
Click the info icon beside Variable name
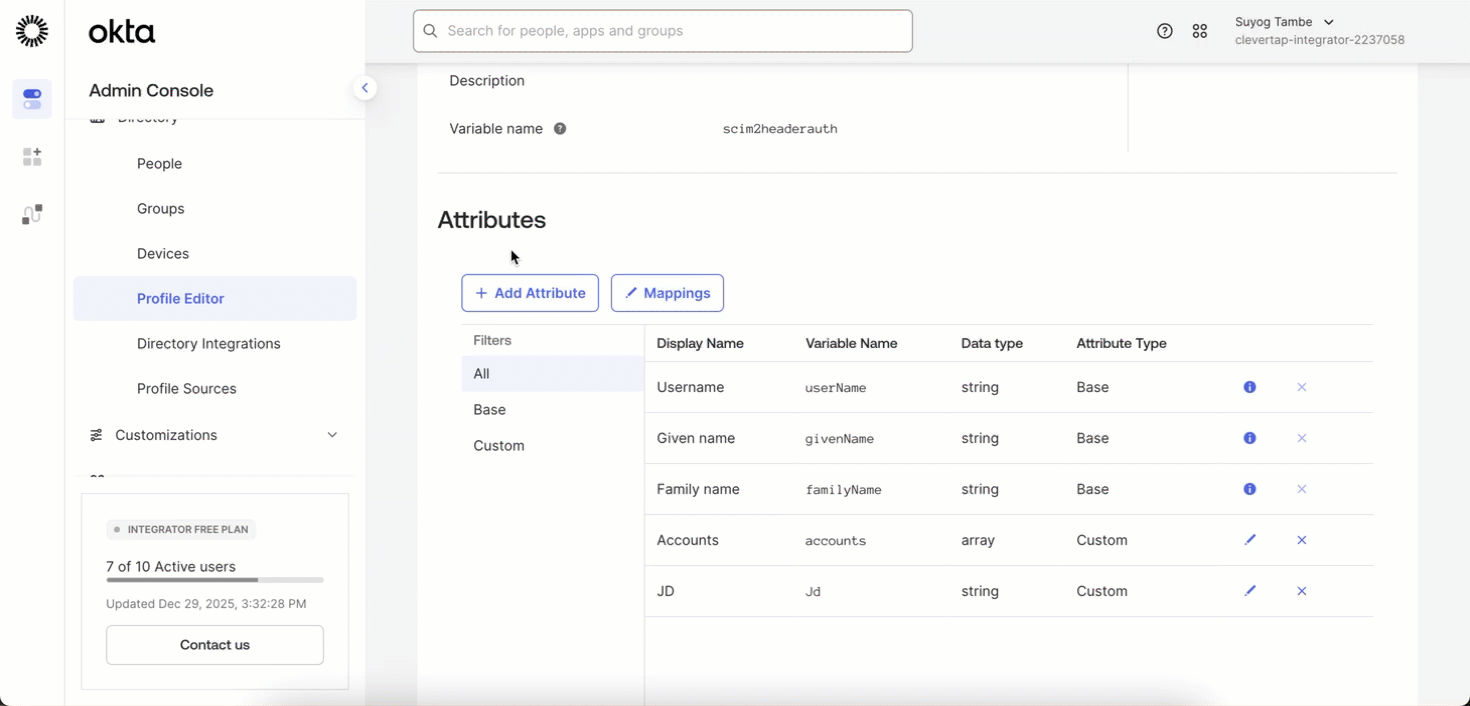click(559, 128)
